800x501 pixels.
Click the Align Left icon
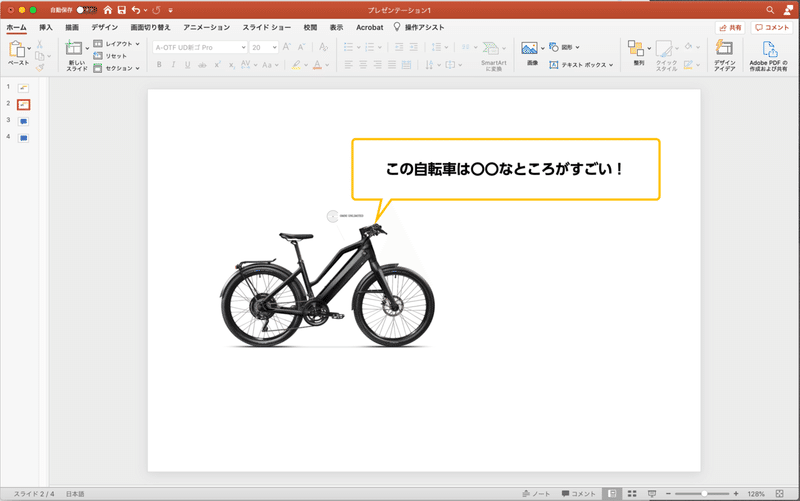click(348, 65)
